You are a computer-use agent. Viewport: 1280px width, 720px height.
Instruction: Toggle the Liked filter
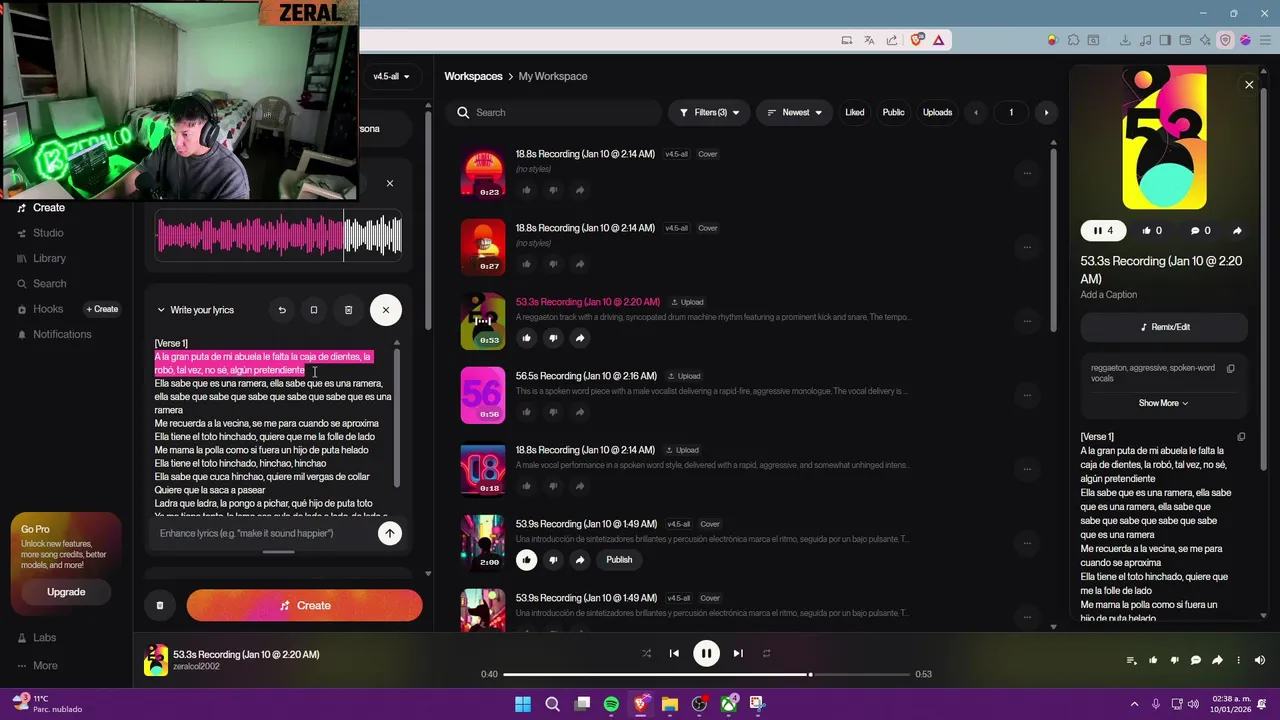tap(855, 113)
